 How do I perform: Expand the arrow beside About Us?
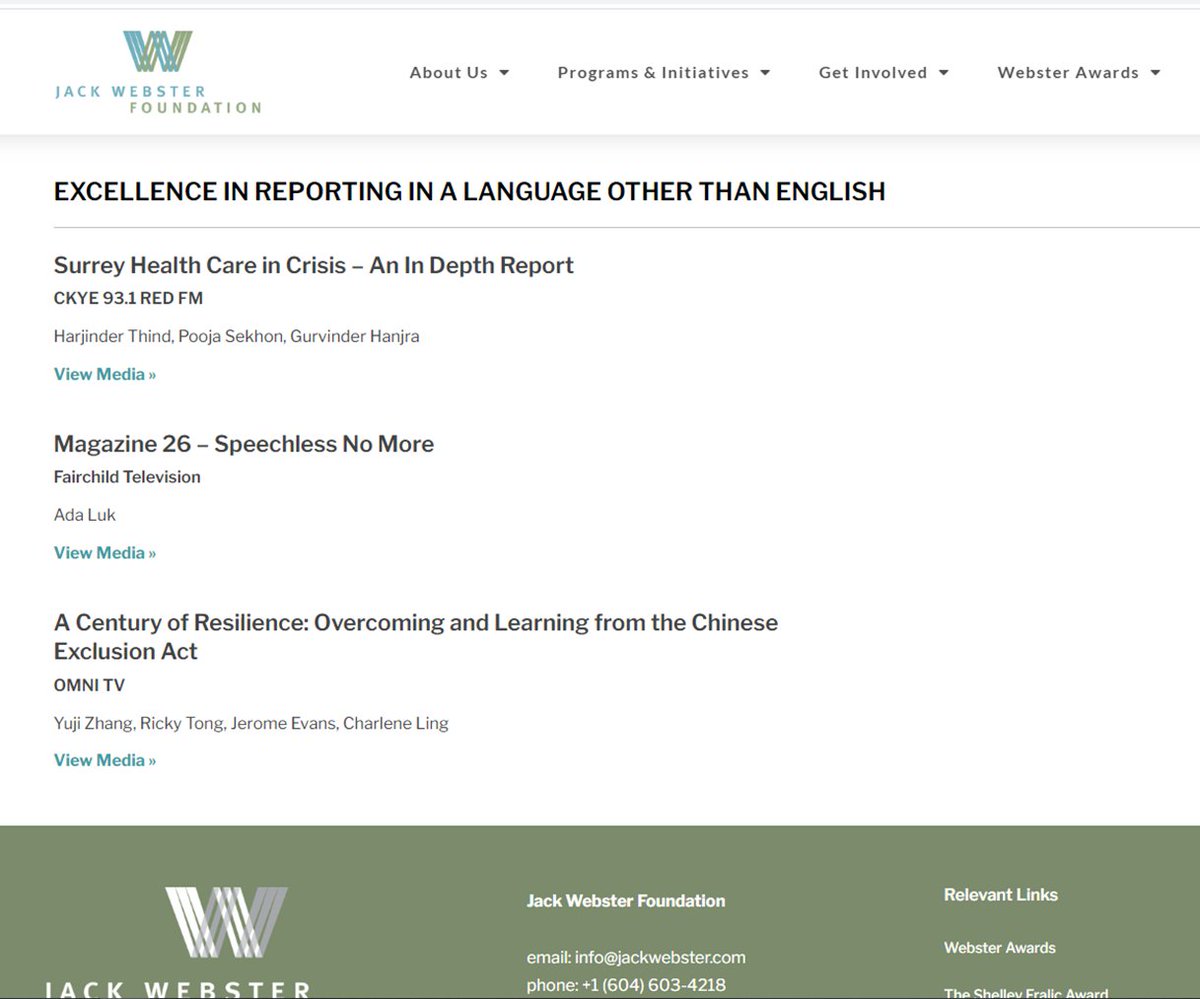coord(504,73)
